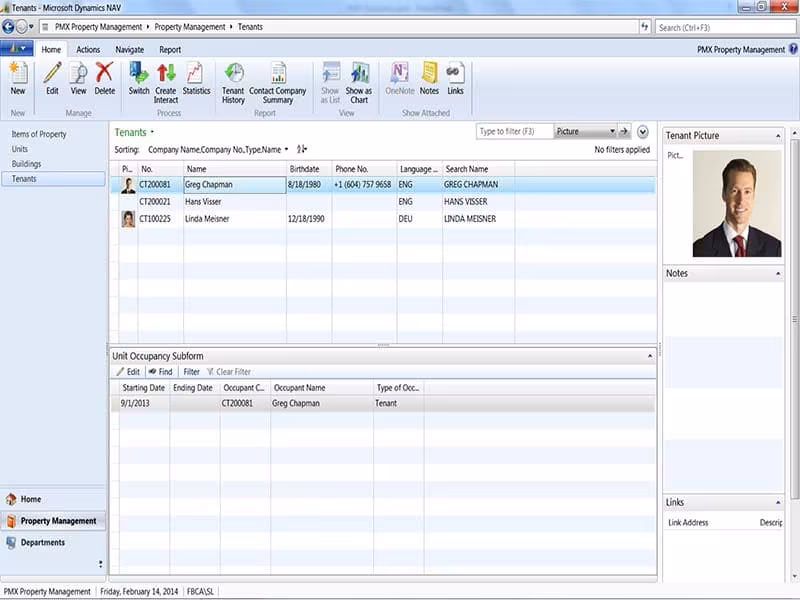This screenshot has width=800, height=600.
Task: Open the Dynamics NAV application menu dropdown
Action: tap(17, 48)
